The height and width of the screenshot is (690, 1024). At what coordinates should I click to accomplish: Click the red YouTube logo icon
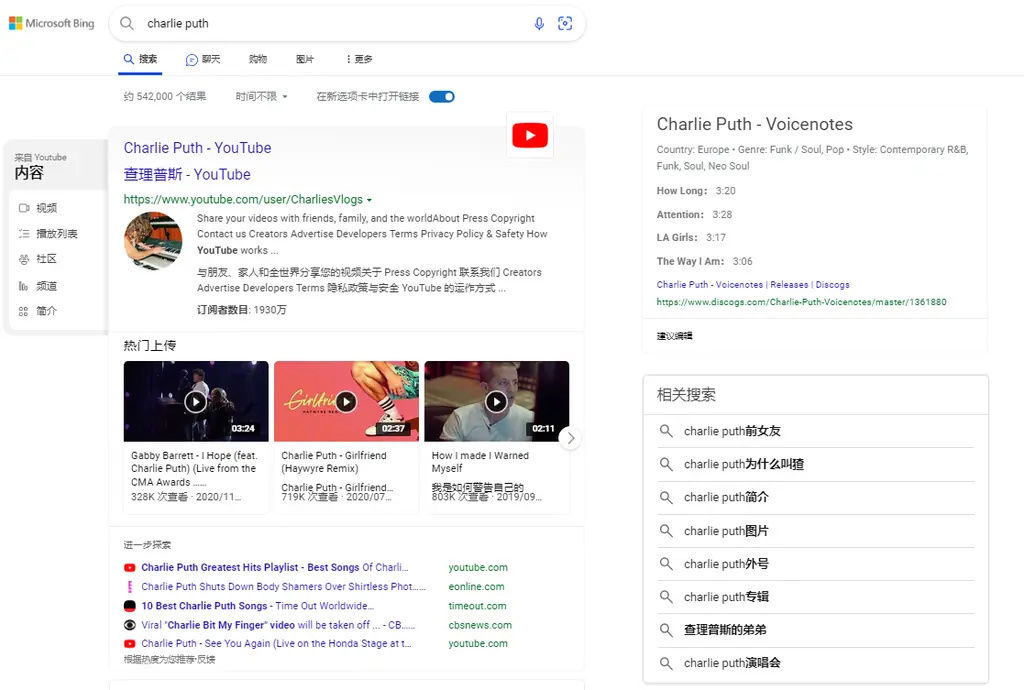click(x=530, y=135)
